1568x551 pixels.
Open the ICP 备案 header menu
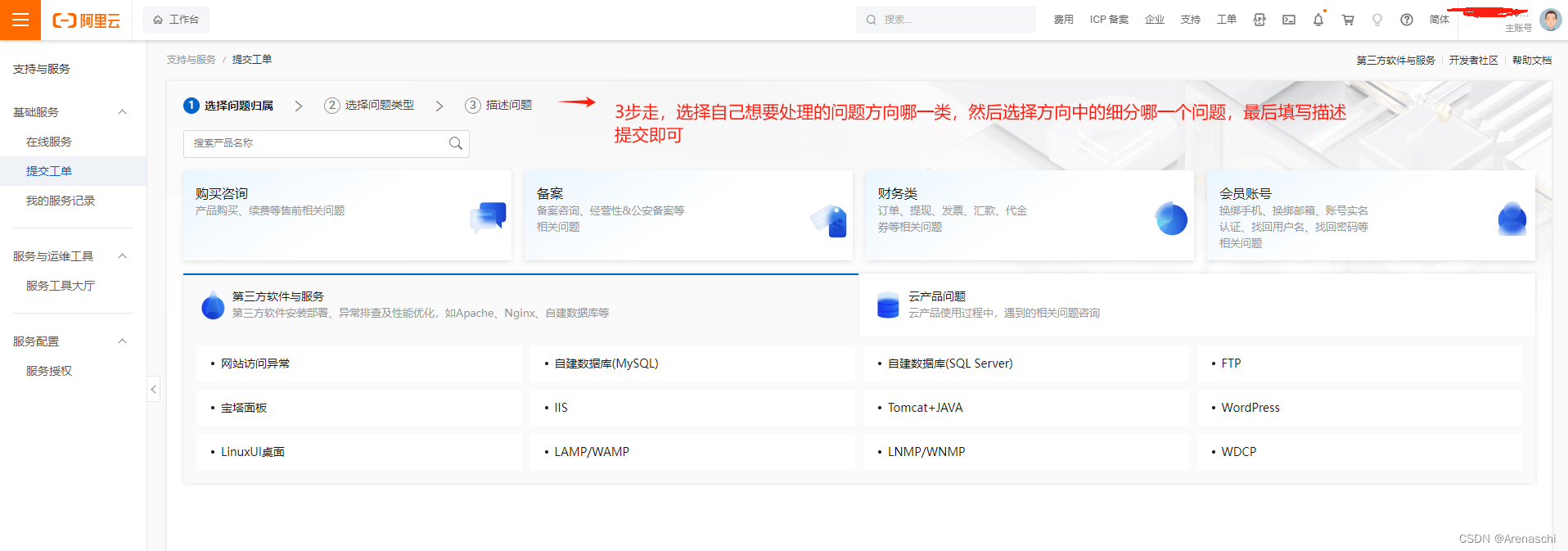(x=1109, y=20)
